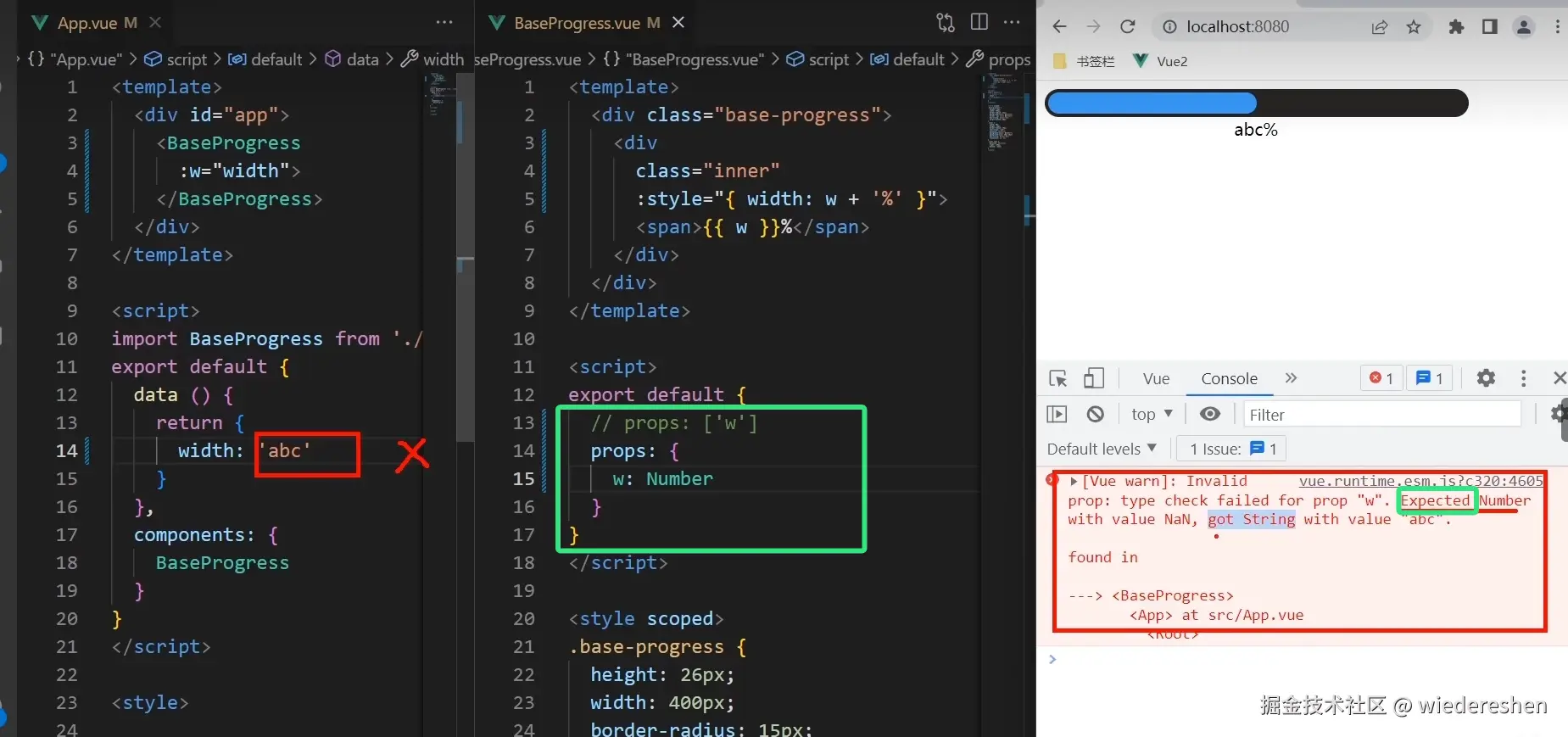Toggle browser side panel icon

(1490, 27)
